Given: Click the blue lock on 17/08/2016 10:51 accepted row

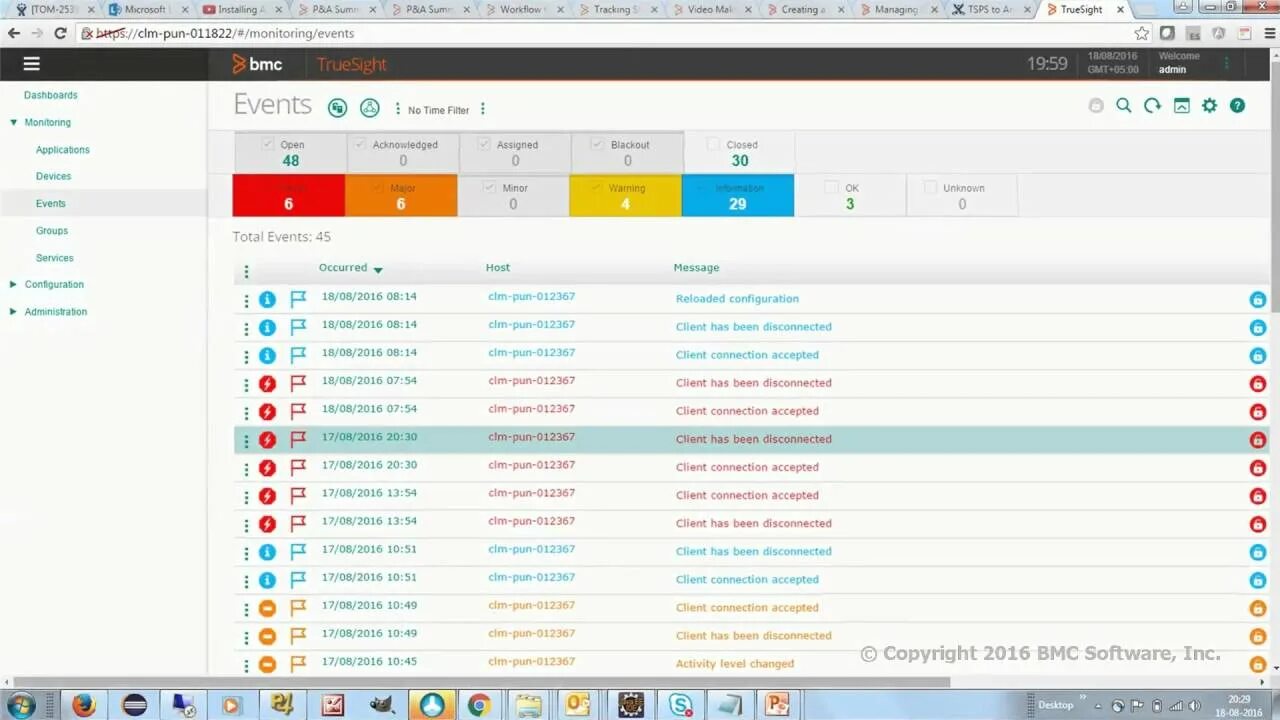Looking at the screenshot, I should point(1258,580).
